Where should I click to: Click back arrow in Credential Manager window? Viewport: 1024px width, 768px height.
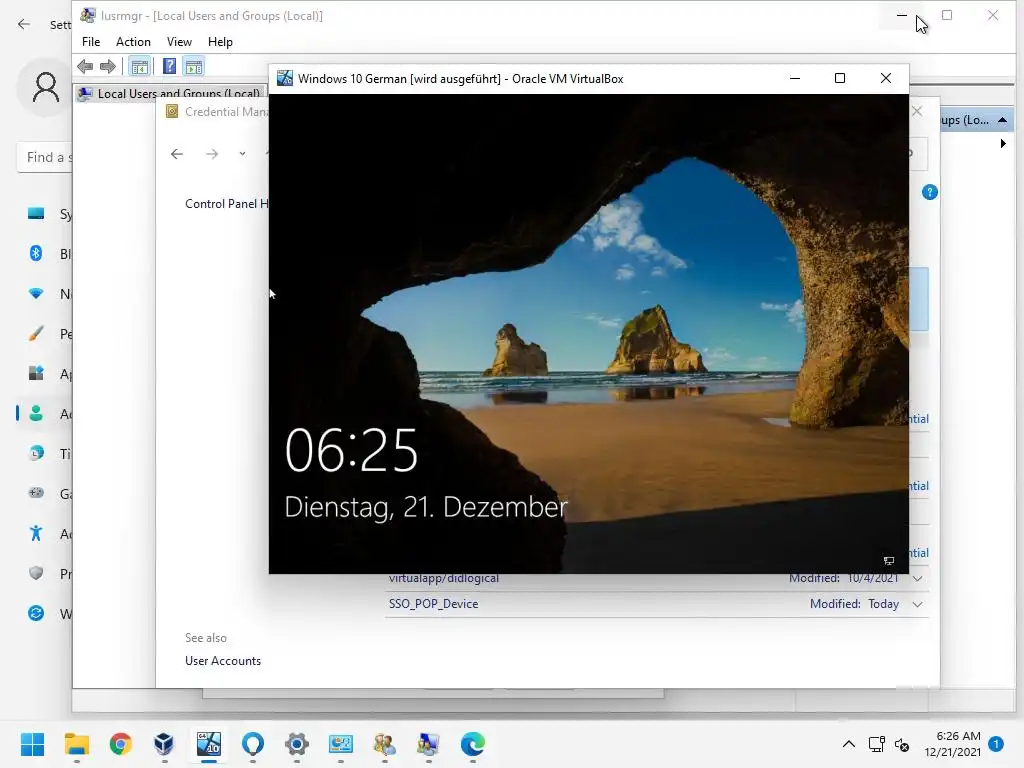(x=177, y=154)
